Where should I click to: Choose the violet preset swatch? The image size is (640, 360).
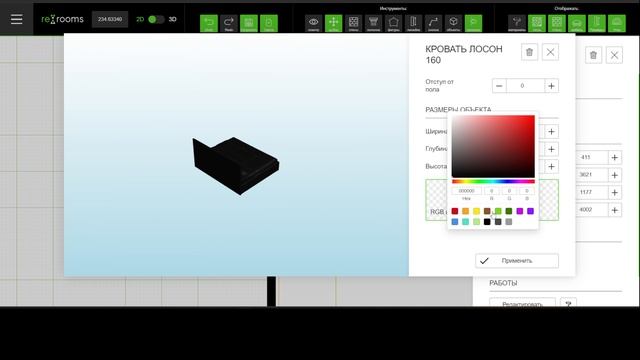[x=530, y=211]
